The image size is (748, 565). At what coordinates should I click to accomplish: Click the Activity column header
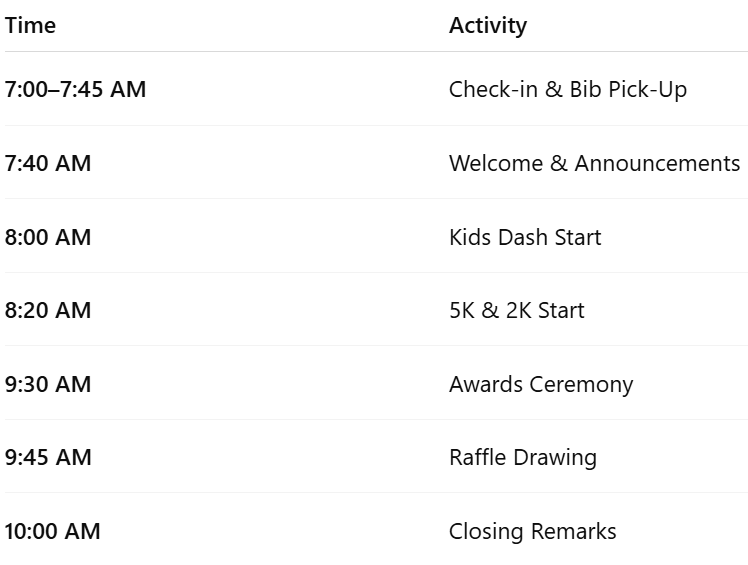point(488,26)
